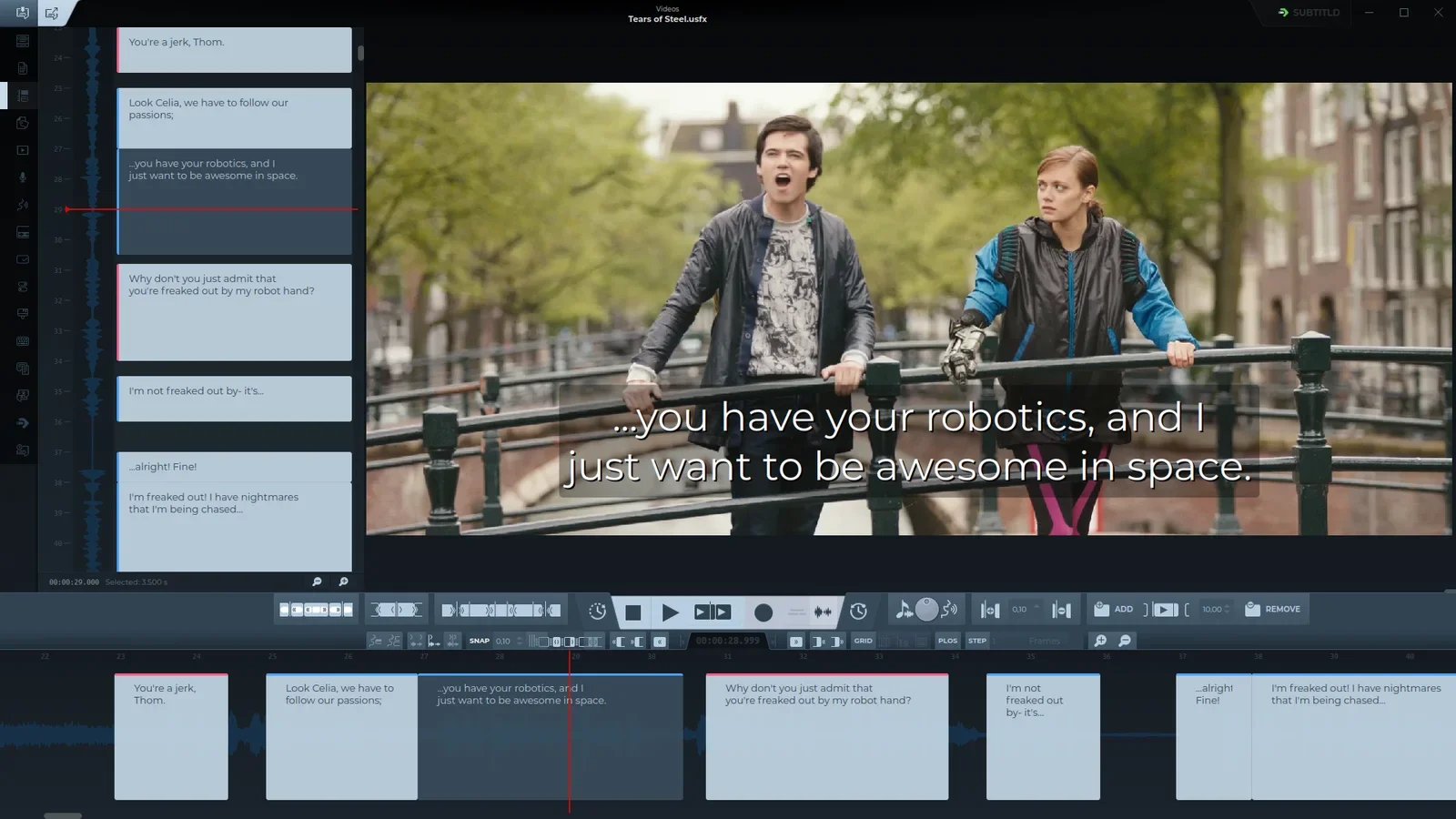
Task: Toggle the SNAP option
Action: click(x=480, y=641)
